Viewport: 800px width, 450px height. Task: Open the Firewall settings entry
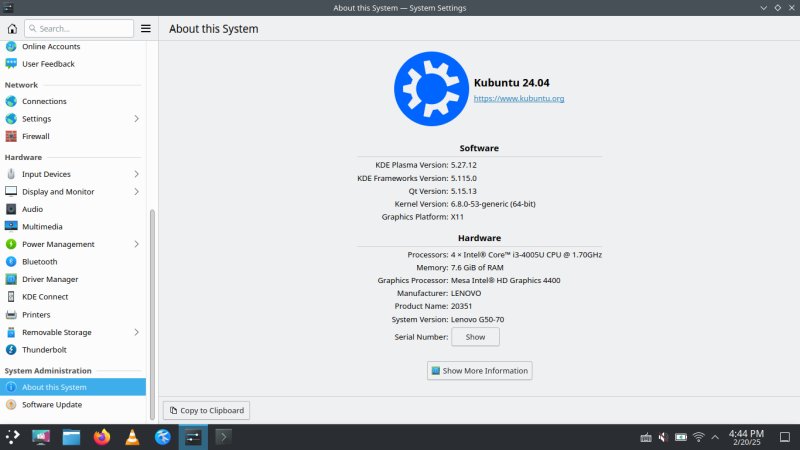[73, 136]
